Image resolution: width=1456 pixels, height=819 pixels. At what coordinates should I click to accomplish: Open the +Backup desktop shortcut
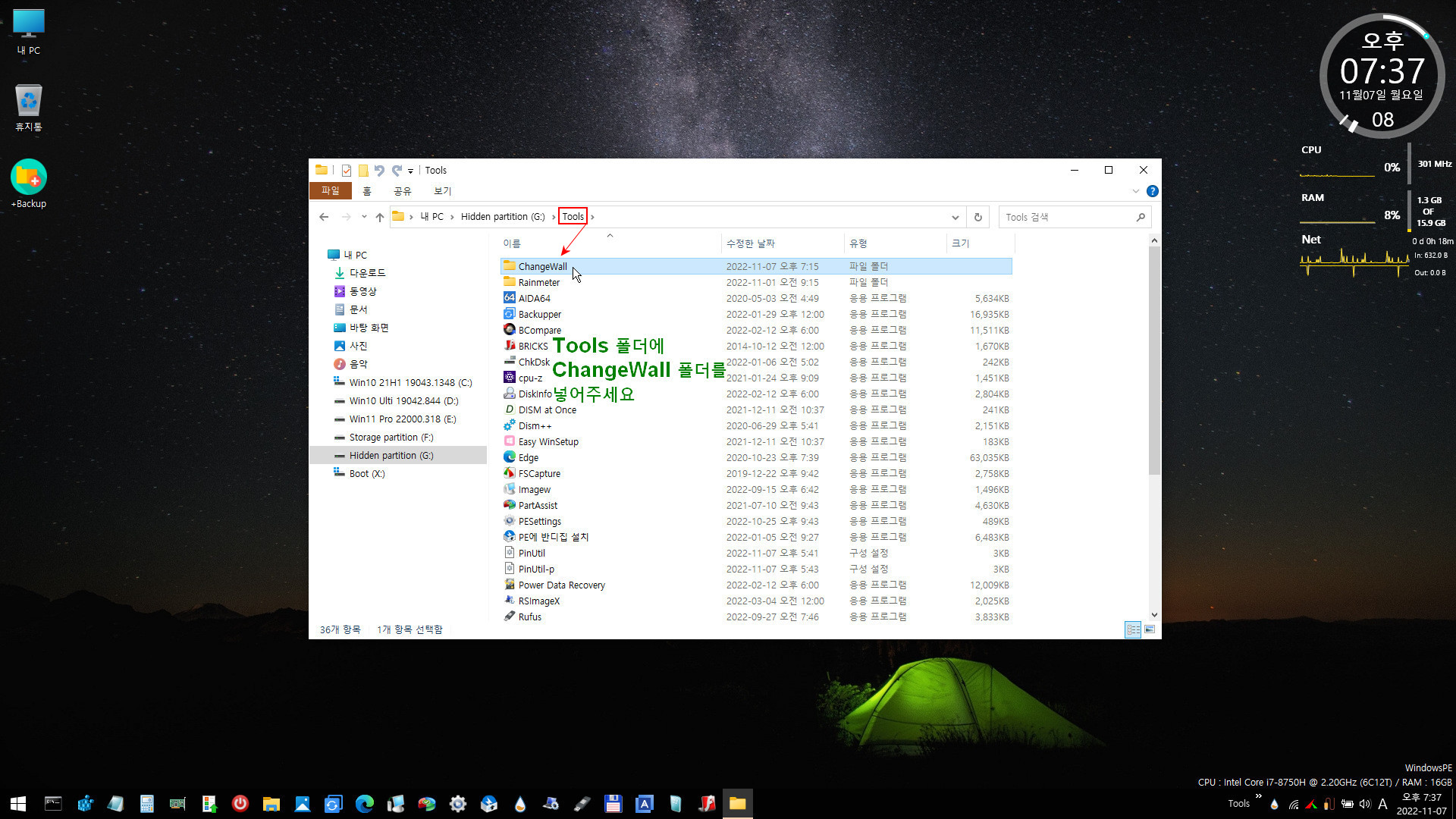coord(29,184)
